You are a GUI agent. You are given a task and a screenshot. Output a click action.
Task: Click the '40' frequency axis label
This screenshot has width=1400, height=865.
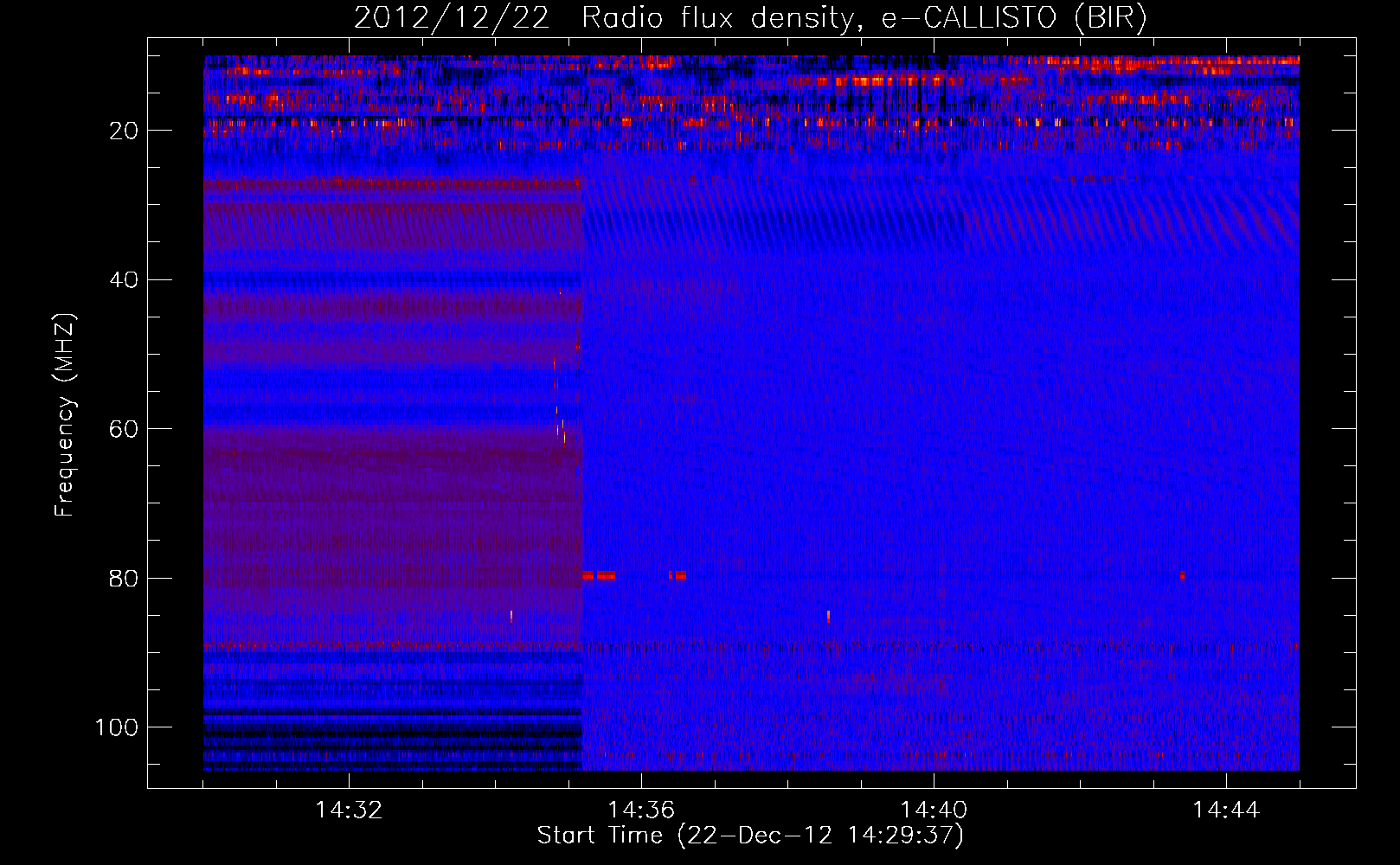point(125,280)
